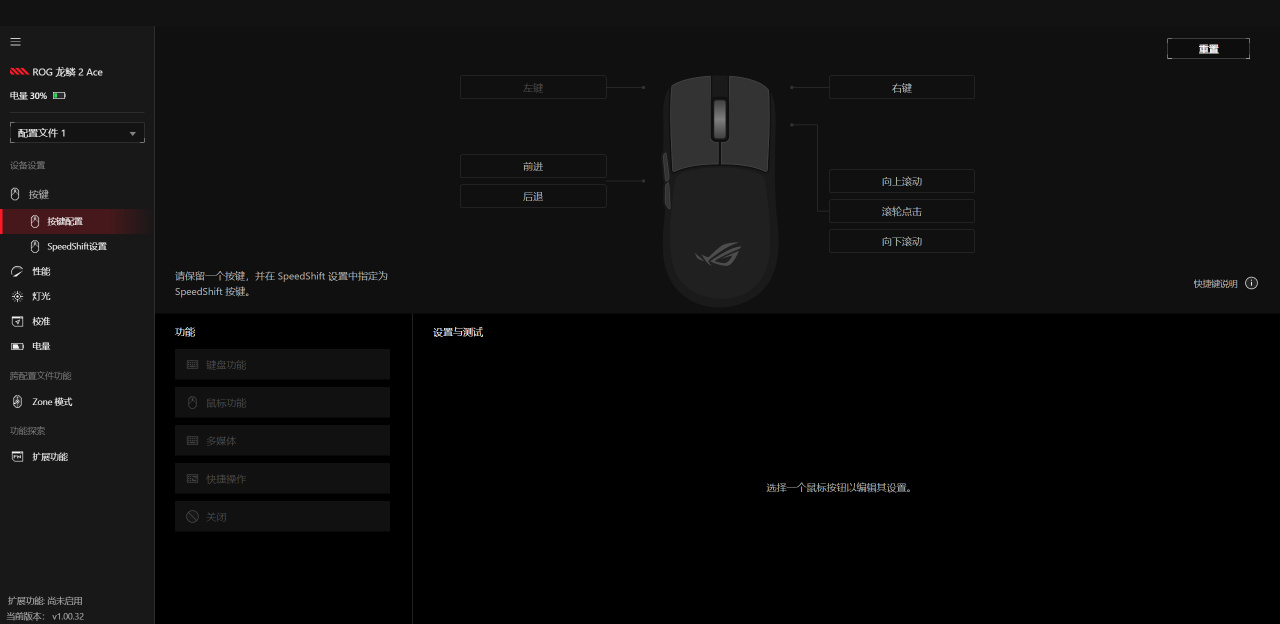
Task: Select the 后退 button assignment
Action: (533, 196)
